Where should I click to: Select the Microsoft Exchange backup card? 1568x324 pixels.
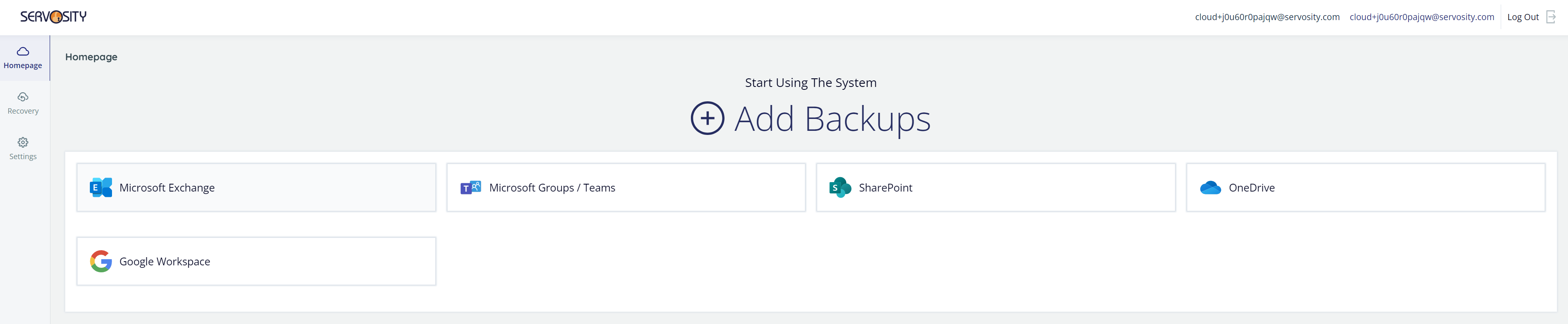pos(256,187)
